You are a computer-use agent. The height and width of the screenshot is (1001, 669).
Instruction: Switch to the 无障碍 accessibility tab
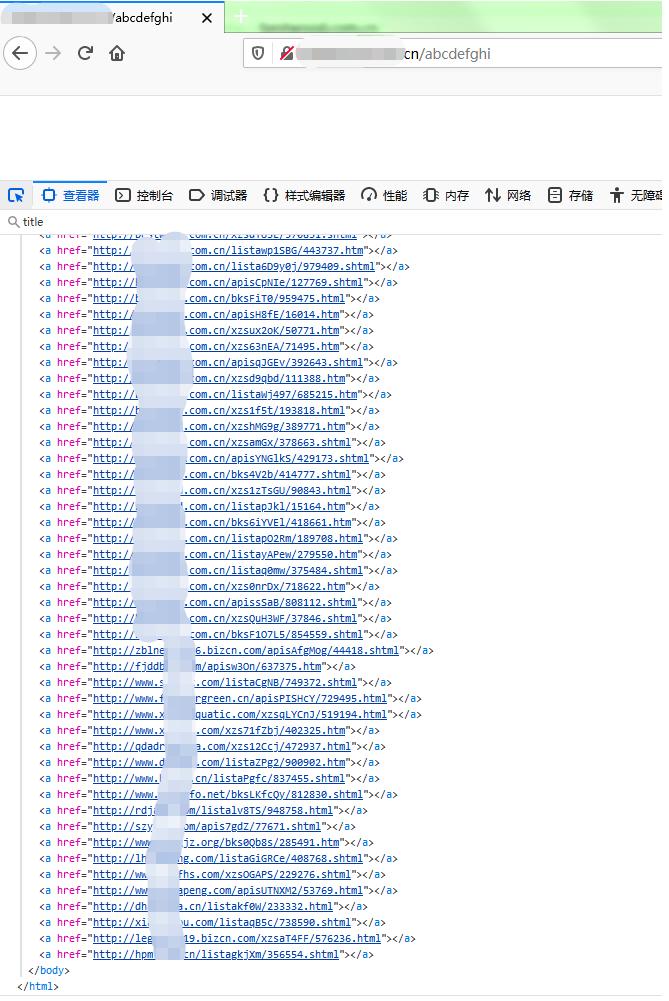635,195
